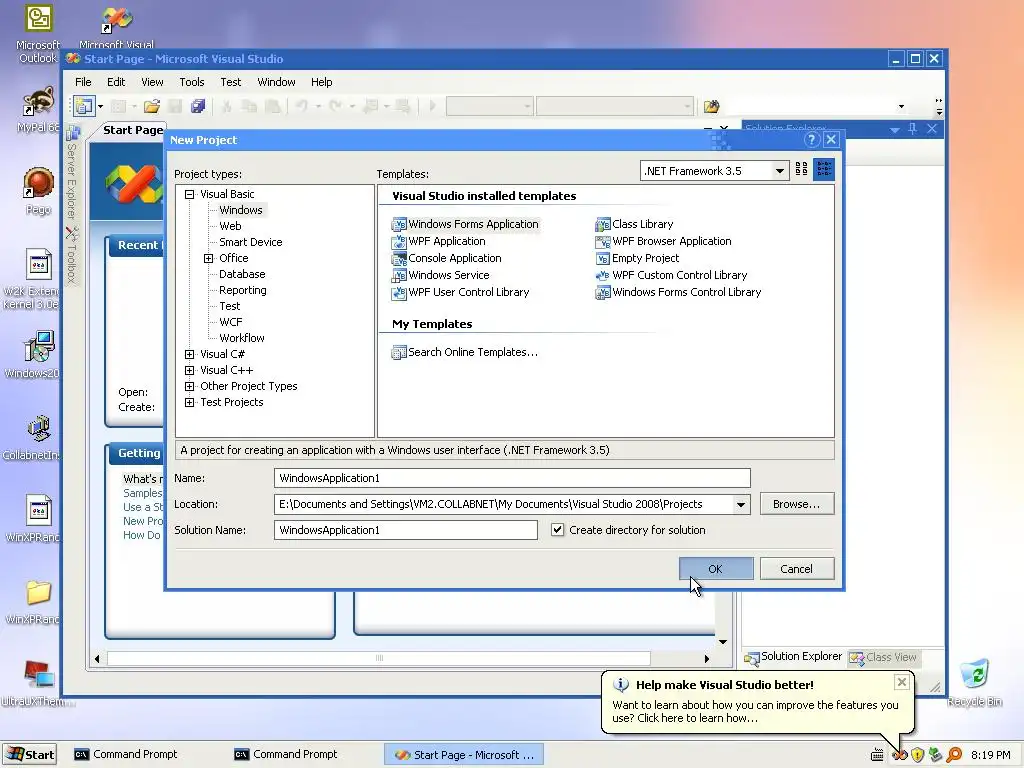Open the Tools menu
The height and width of the screenshot is (768, 1024).
(192, 82)
